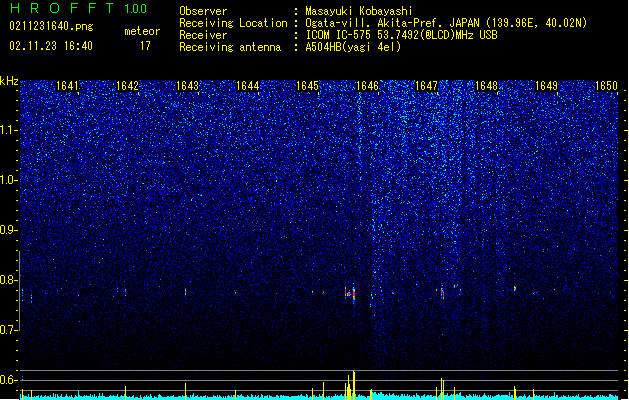Click the 1643 time marker
Viewport: 629px width, 400px height.
187,86
